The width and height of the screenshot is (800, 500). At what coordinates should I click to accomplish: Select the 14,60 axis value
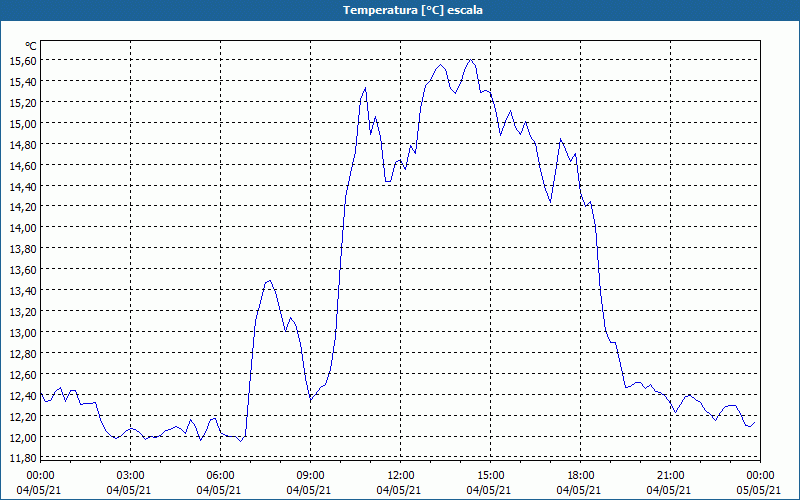point(23,165)
